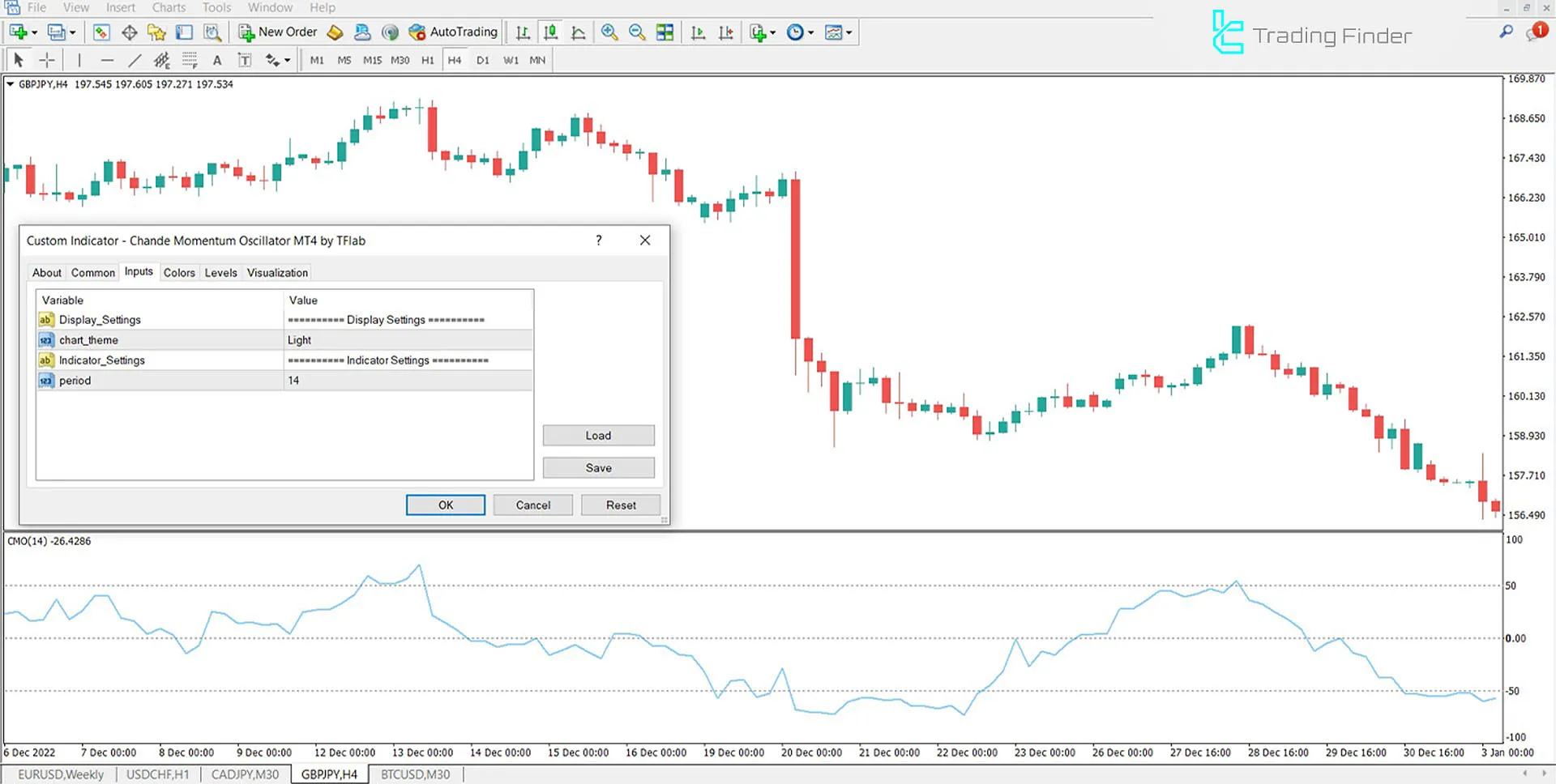Open the templates dropdown arrow

click(x=849, y=32)
